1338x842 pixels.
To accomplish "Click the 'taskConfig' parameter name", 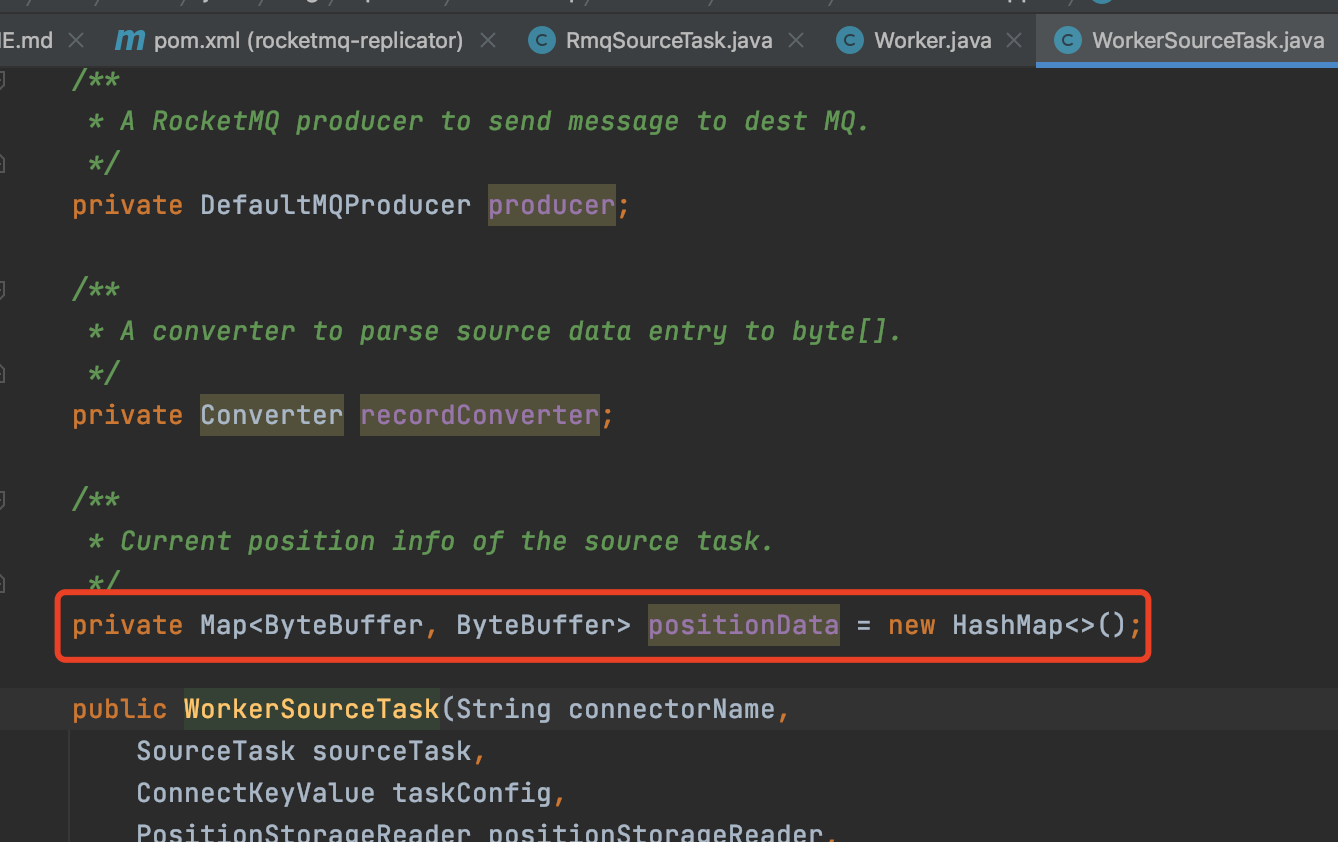I will click(x=471, y=793).
